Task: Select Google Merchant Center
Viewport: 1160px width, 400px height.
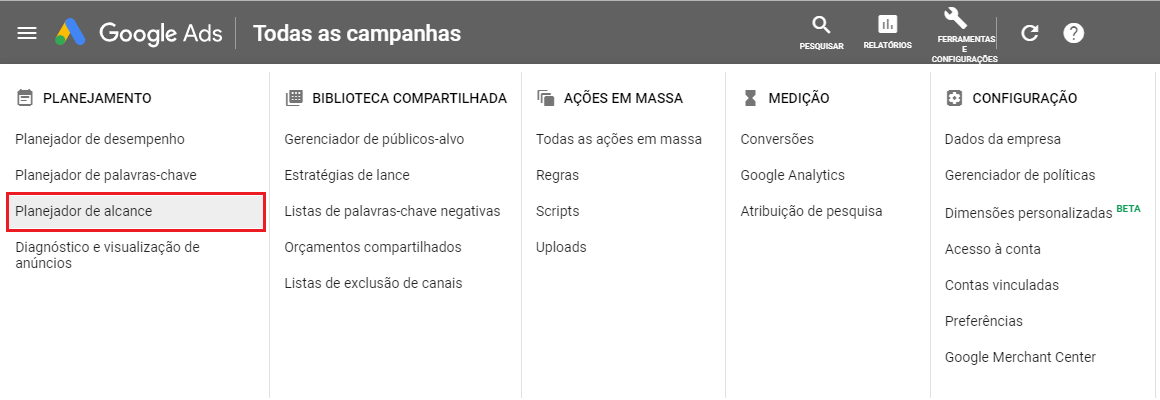Action: tap(1020, 357)
